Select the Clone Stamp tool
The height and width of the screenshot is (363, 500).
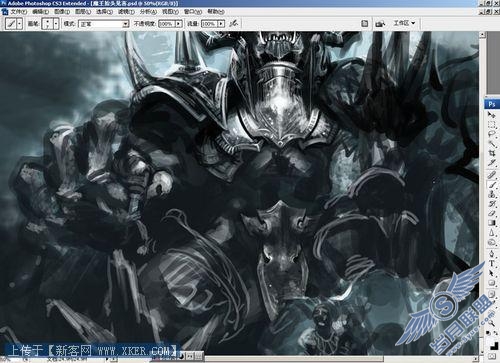click(492, 194)
